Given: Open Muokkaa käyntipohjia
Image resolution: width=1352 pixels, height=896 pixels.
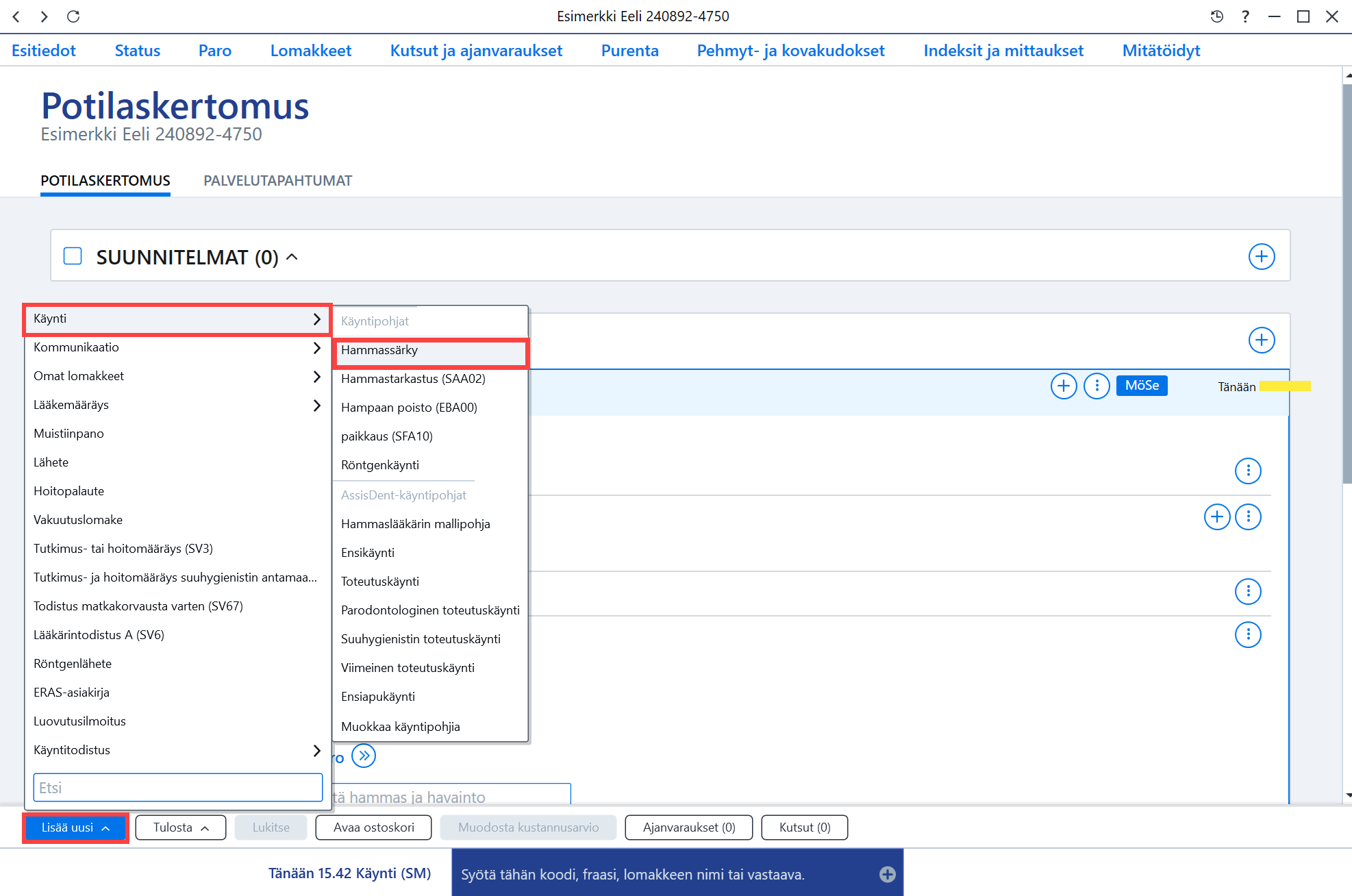Looking at the screenshot, I should tap(430, 727).
